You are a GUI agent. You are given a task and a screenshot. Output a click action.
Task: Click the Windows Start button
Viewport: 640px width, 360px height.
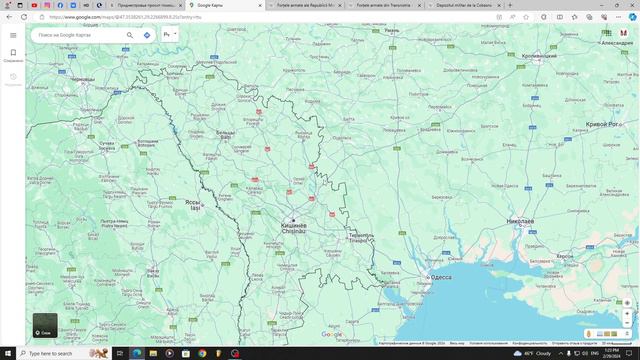tap(8, 353)
